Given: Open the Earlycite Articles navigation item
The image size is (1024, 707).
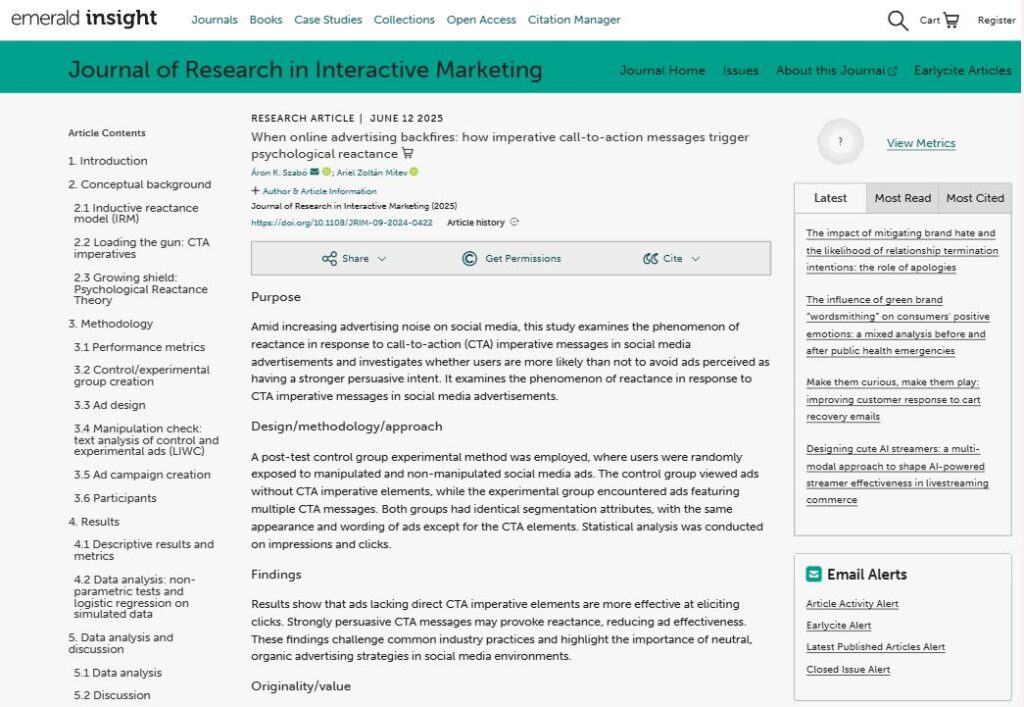Looking at the screenshot, I should tap(962, 71).
